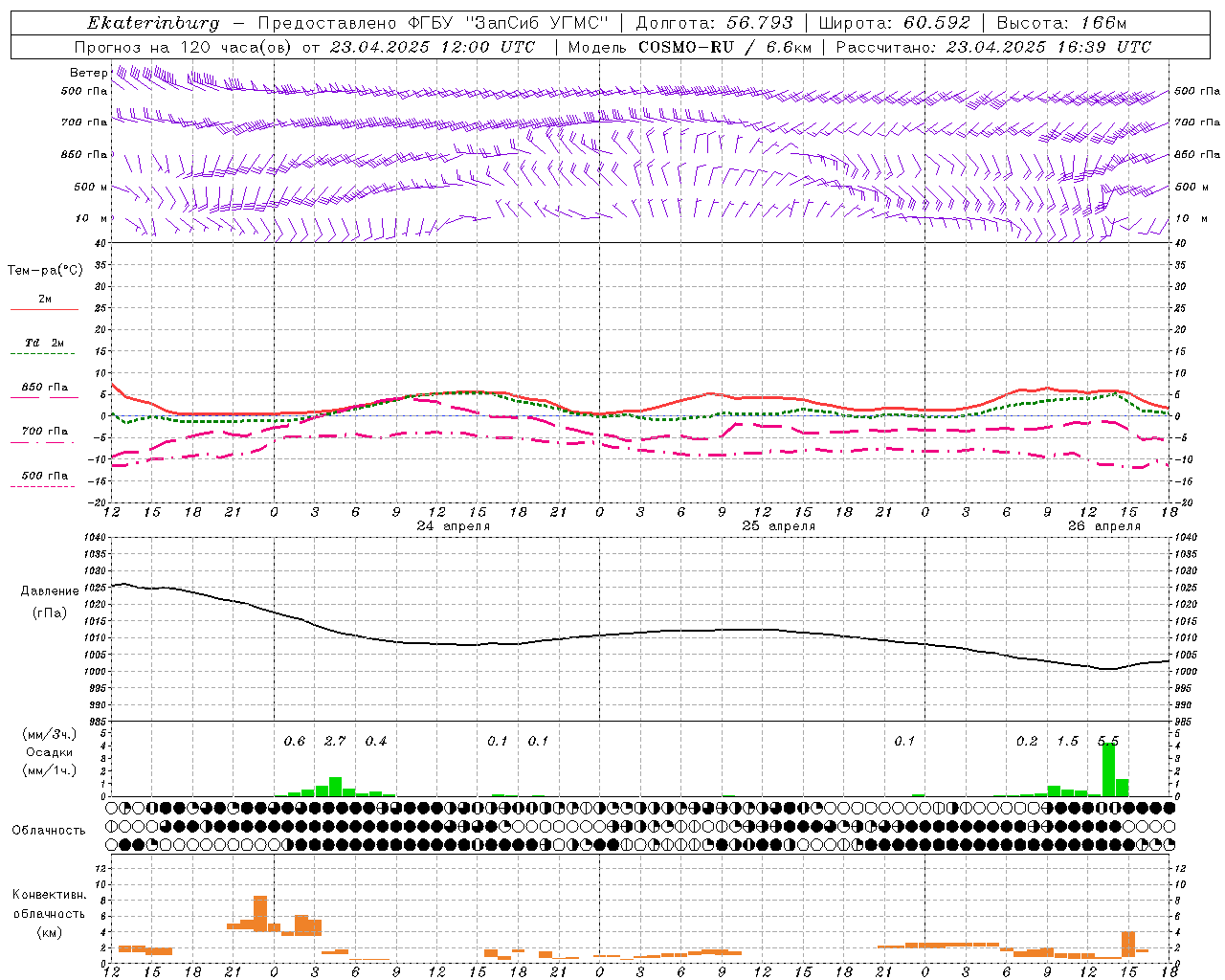The height and width of the screenshot is (980, 1225).
Task: Click the tallest orange convective cloud bar
Action: click(260, 914)
